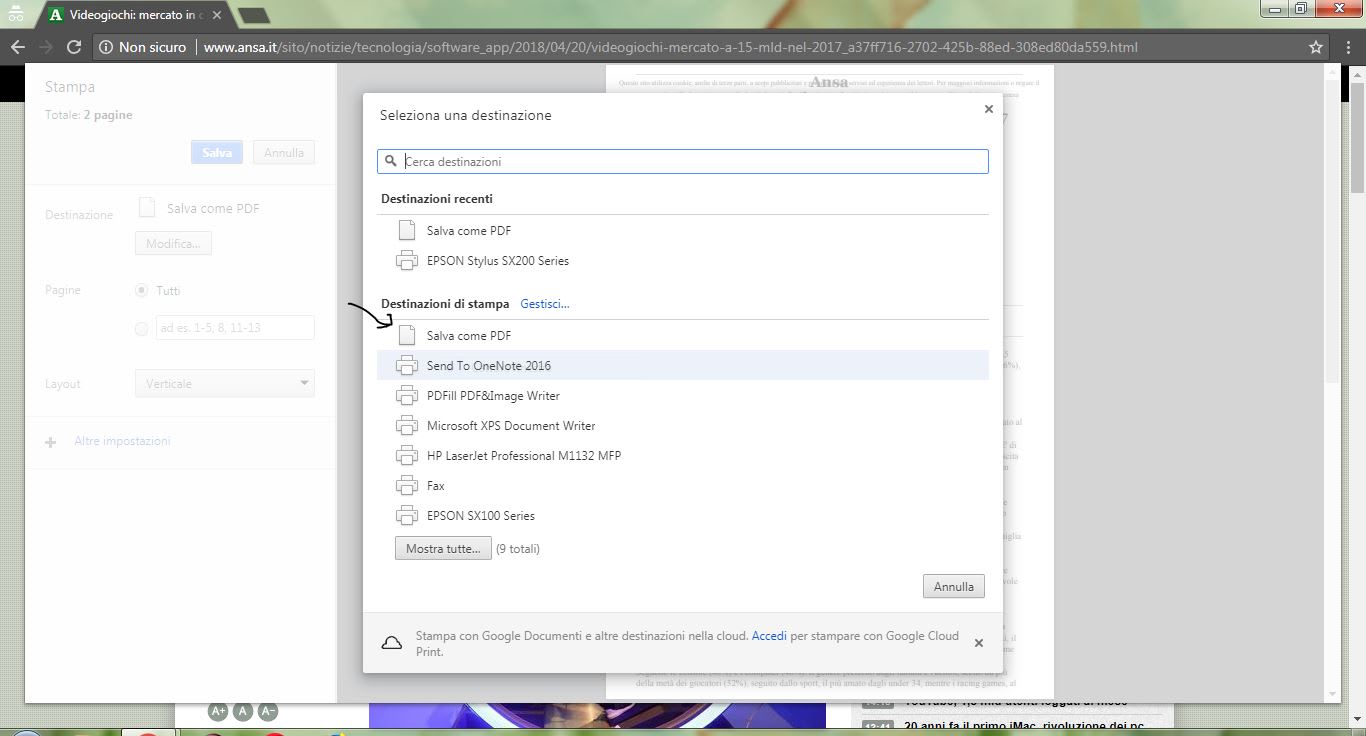
Task: Click the printer icon beside HP LaserJet Professional M1132 MFP
Action: click(x=406, y=455)
